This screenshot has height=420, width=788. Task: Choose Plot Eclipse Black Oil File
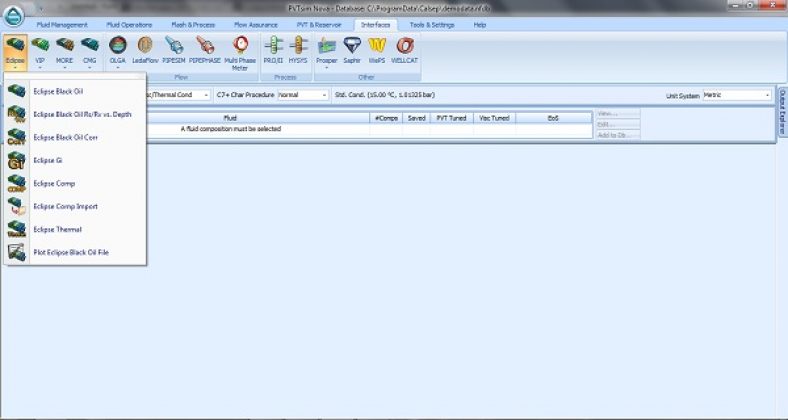click(x=75, y=252)
